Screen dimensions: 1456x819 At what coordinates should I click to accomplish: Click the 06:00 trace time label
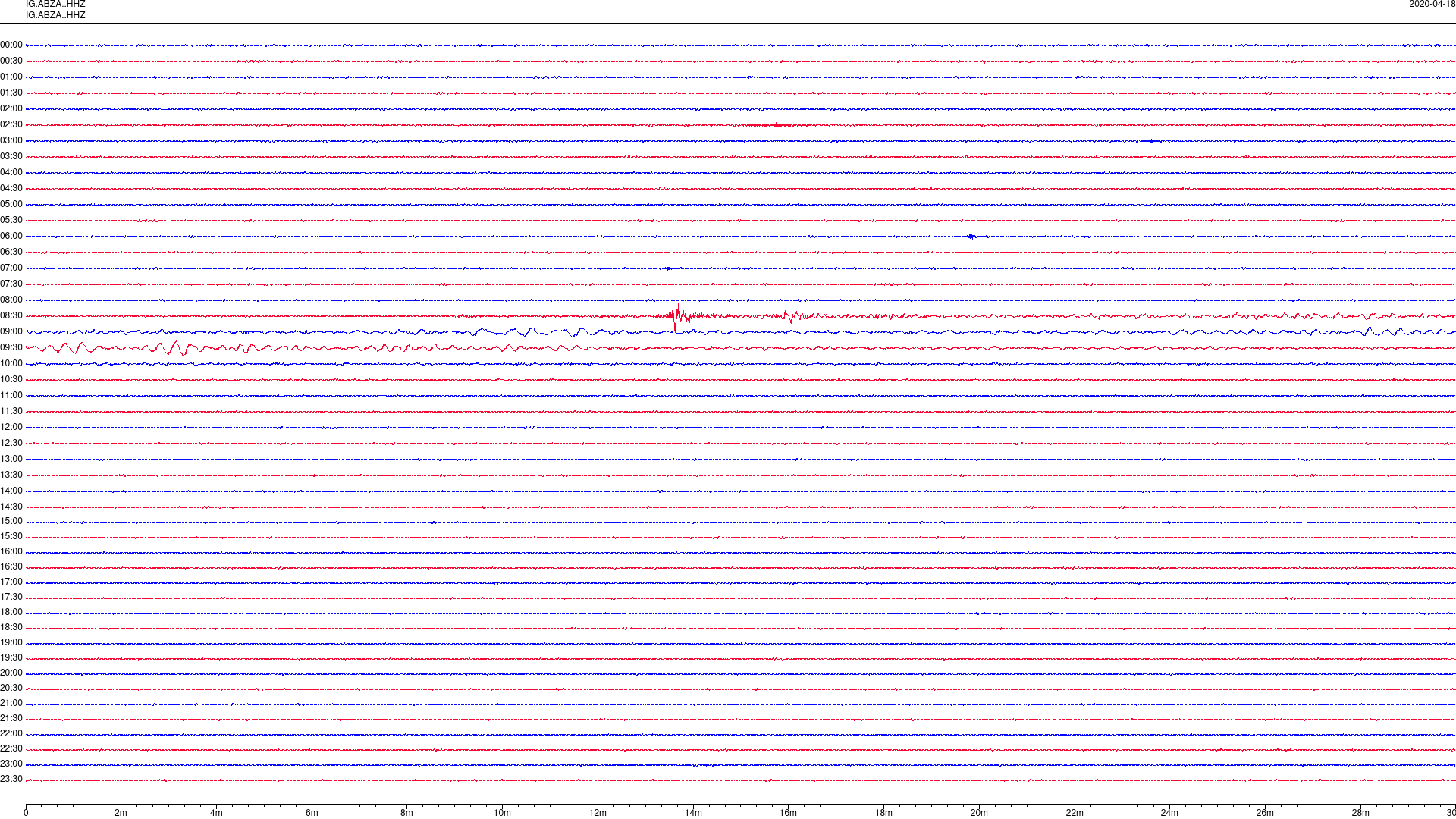11,237
